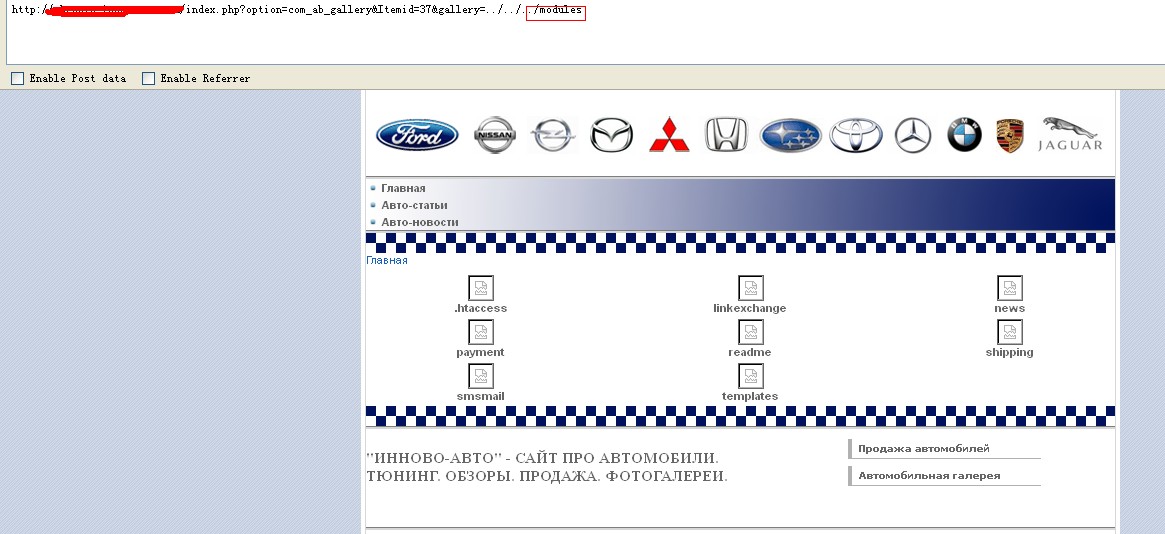This screenshot has height=534, width=1165.
Task: Click the .htaccess folder label
Action: [481, 308]
